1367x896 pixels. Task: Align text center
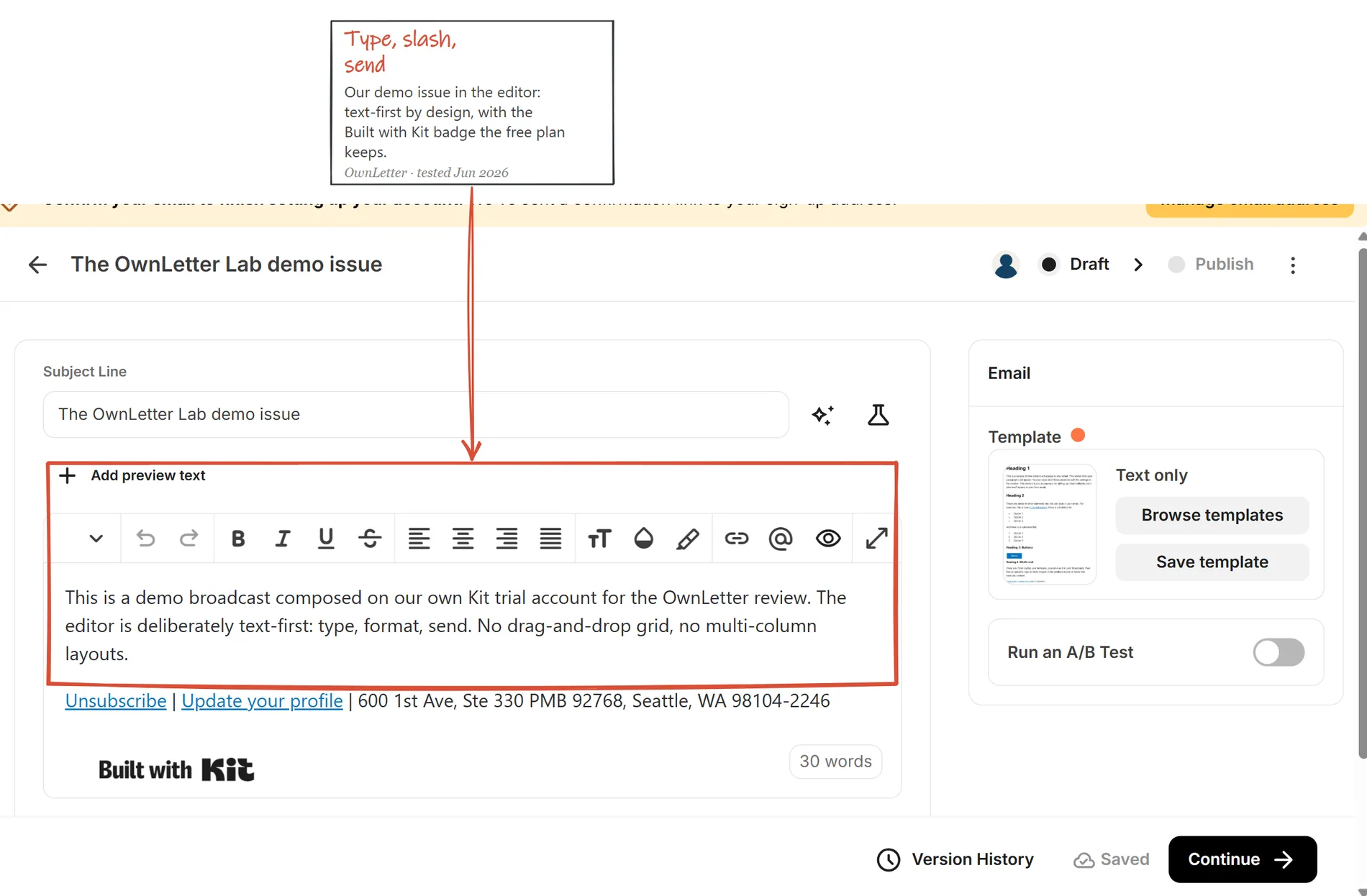(463, 538)
